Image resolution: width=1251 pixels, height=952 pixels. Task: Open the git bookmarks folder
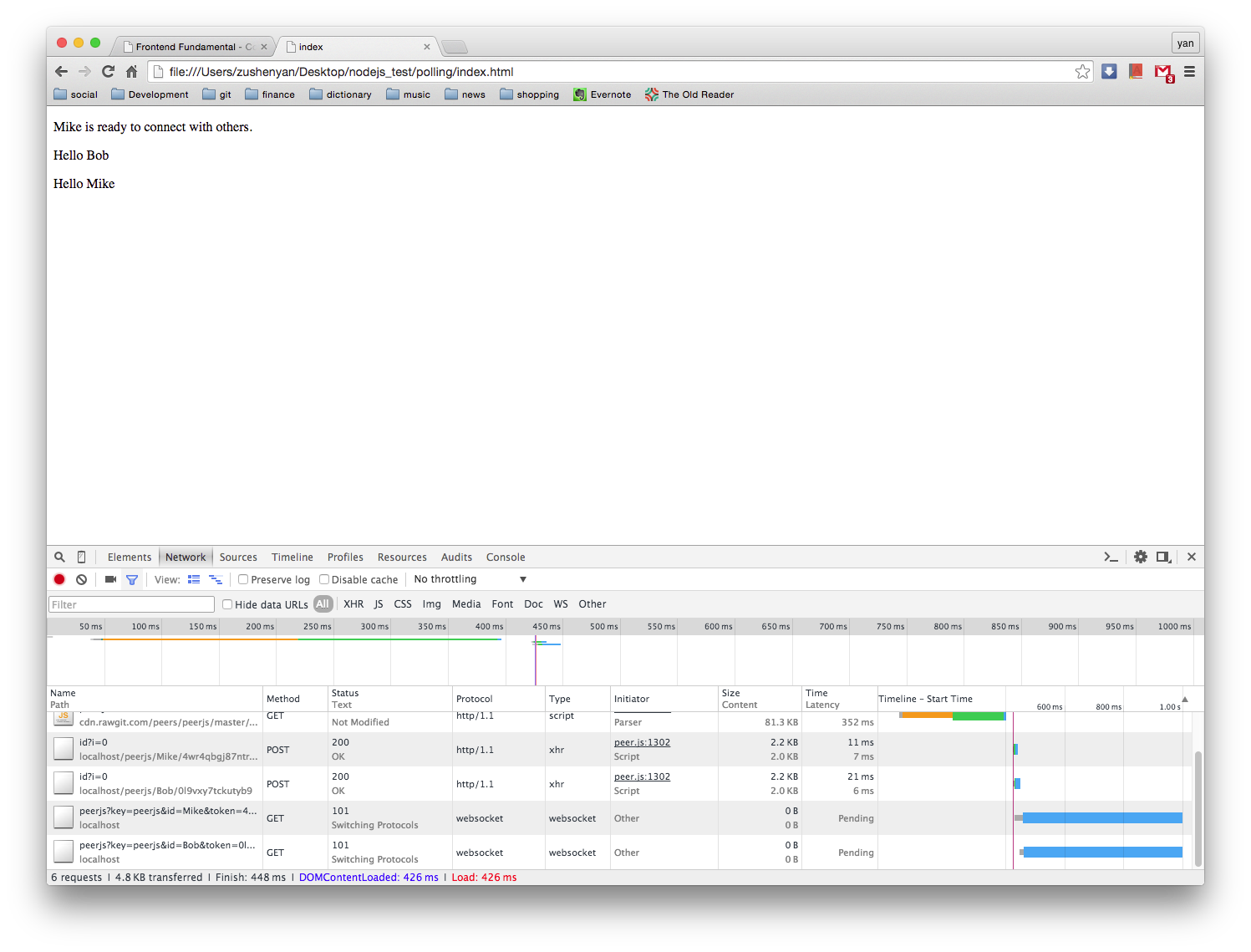[x=216, y=94]
